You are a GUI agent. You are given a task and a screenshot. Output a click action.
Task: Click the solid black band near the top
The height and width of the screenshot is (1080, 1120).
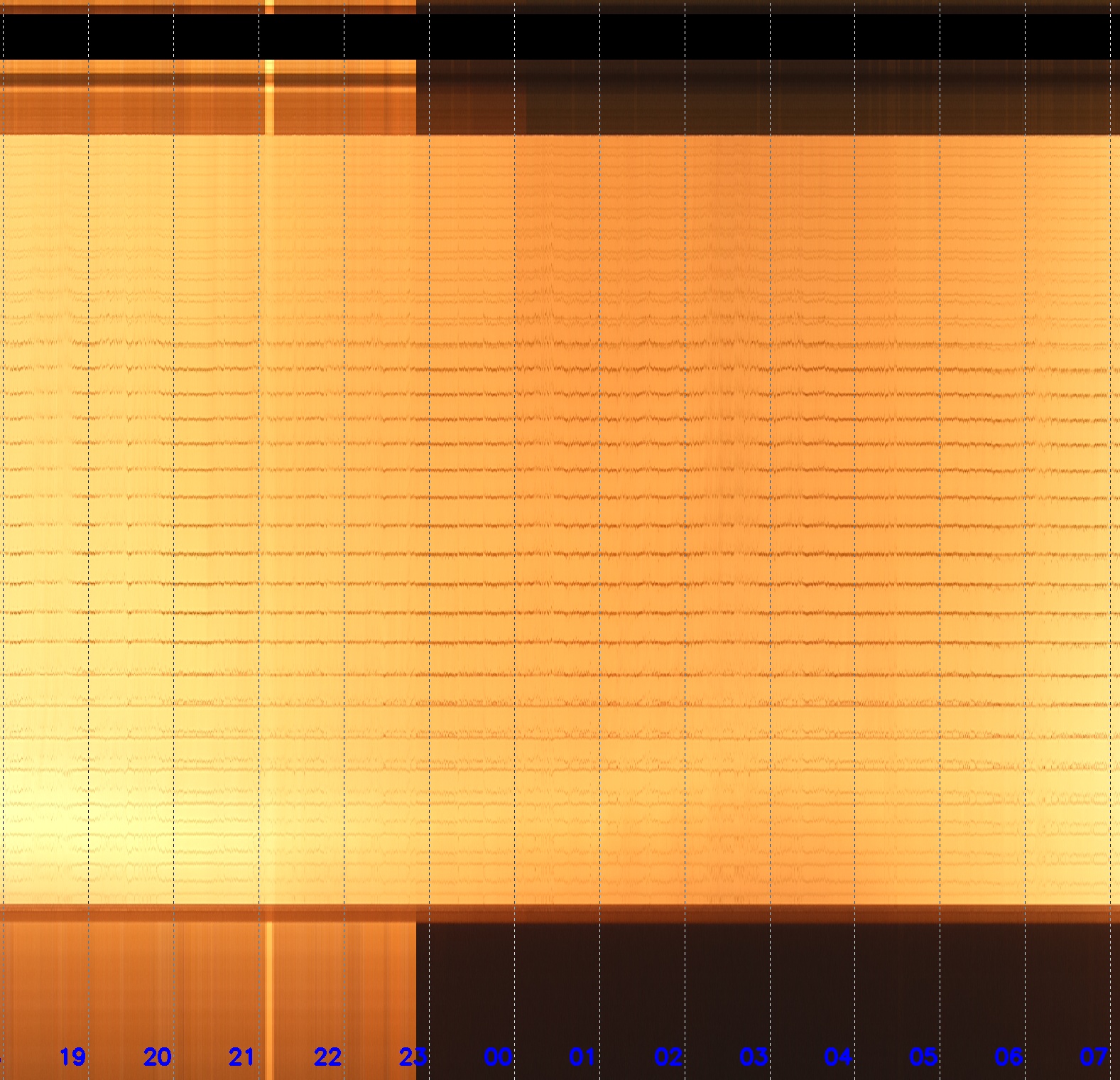click(x=560, y=37)
